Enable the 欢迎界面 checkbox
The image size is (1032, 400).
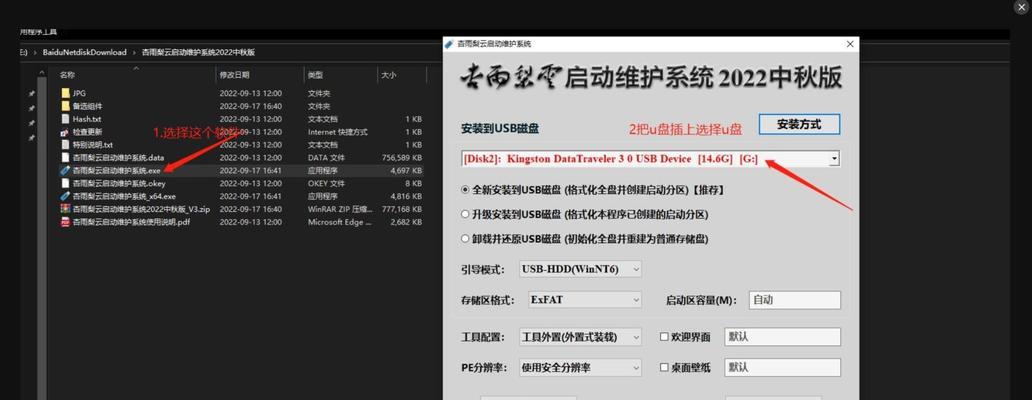(x=664, y=337)
